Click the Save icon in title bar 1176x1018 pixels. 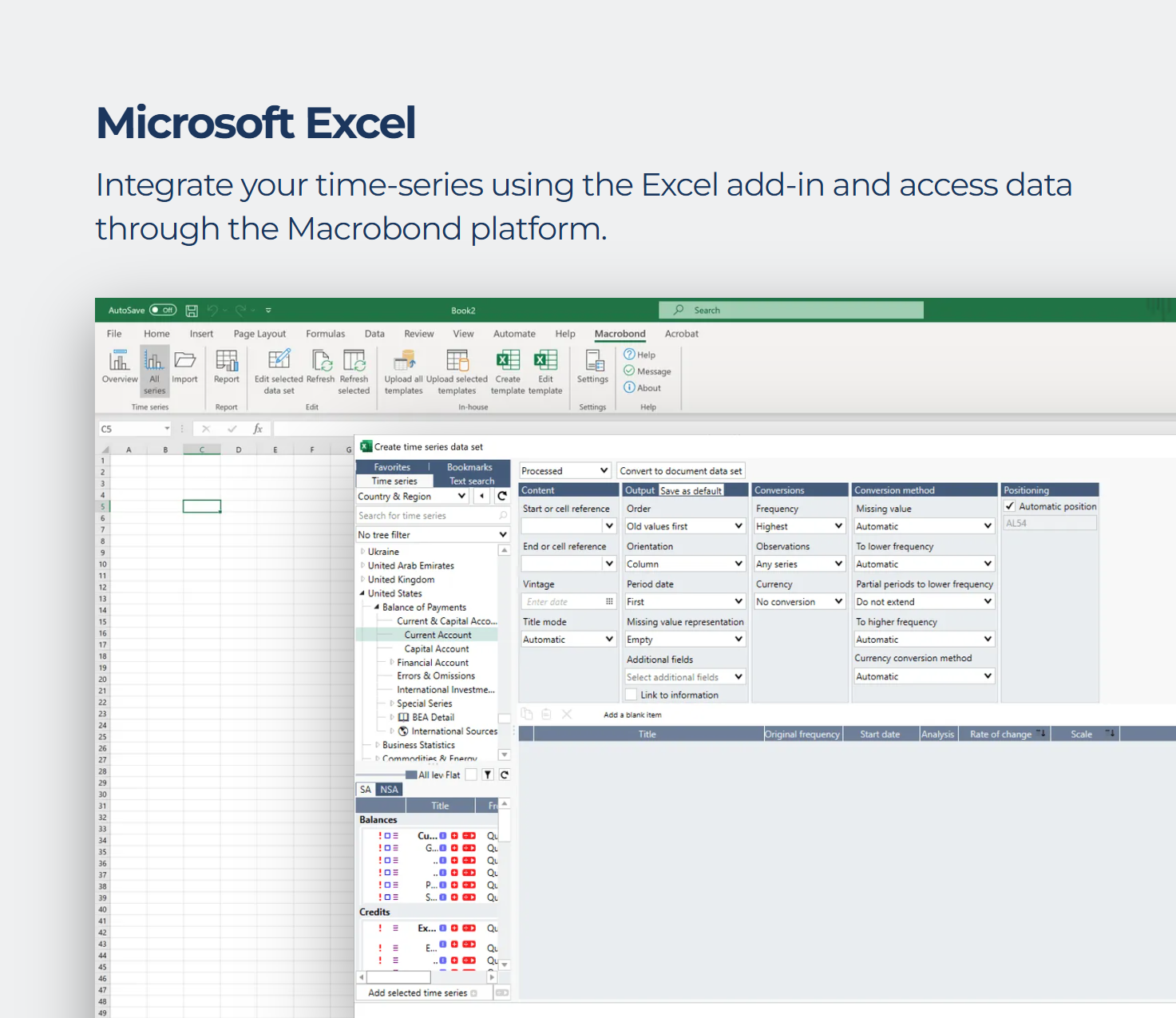[x=192, y=311]
